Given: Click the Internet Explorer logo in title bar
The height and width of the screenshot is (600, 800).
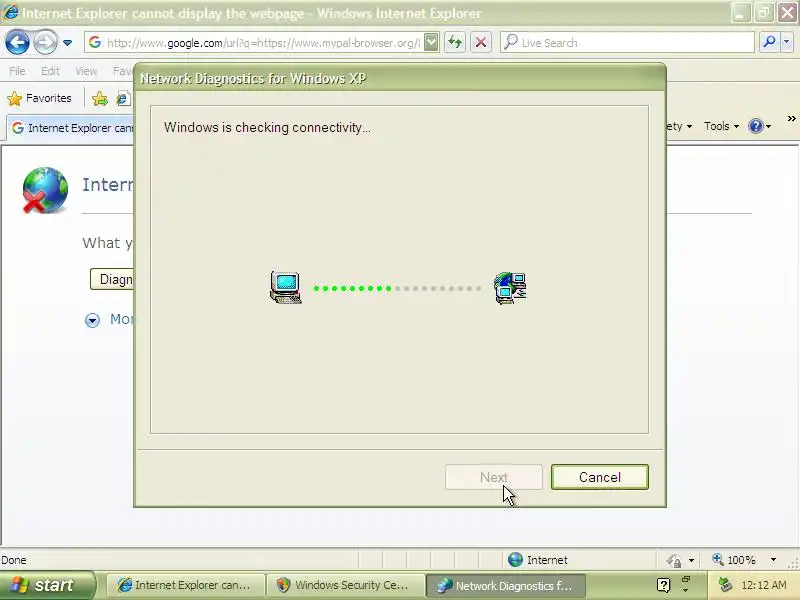Looking at the screenshot, I should click(10, 12).
